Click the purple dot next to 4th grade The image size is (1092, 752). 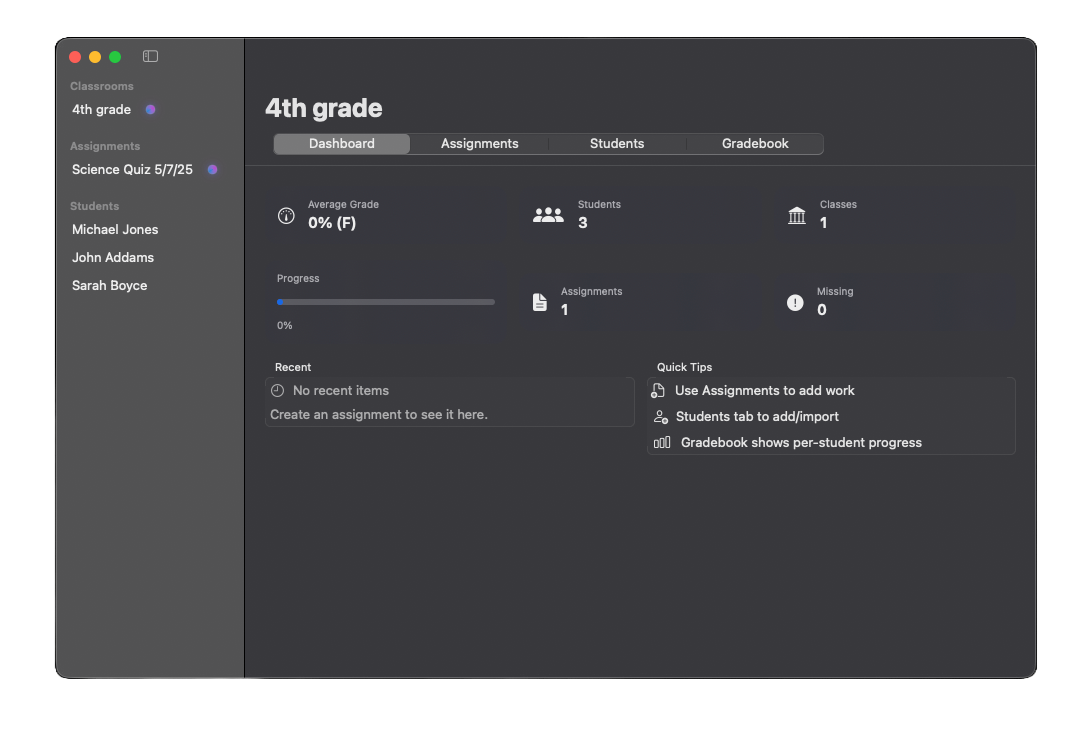click(149, 109)
